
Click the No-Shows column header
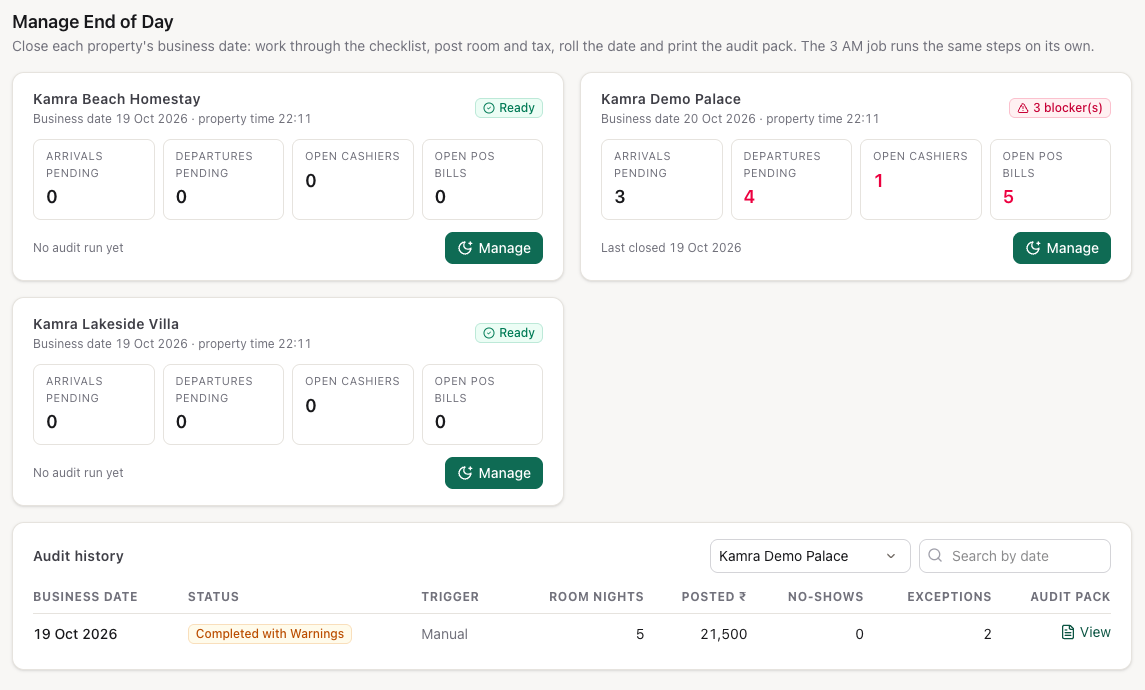pos(826,597)
